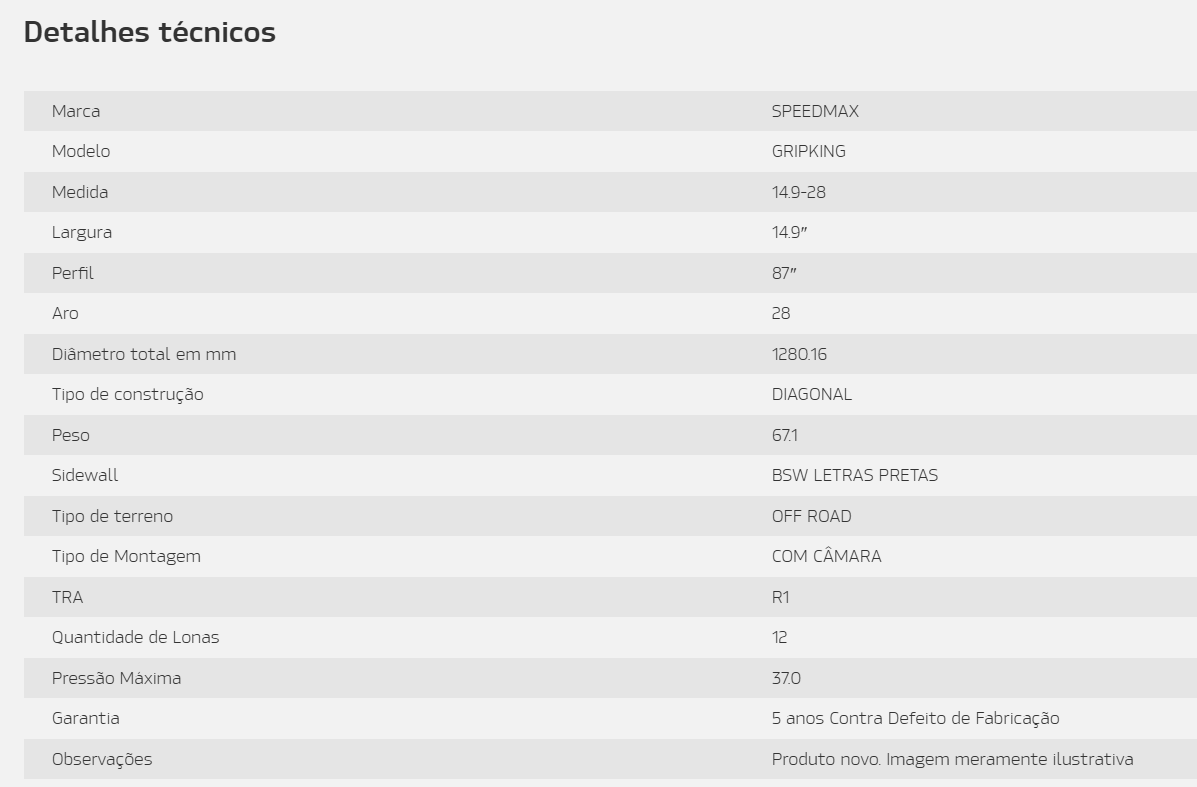This screenshot has width=1197, height=787.
Task: Click the Quantidade de Lonas label
Action: 136,637
